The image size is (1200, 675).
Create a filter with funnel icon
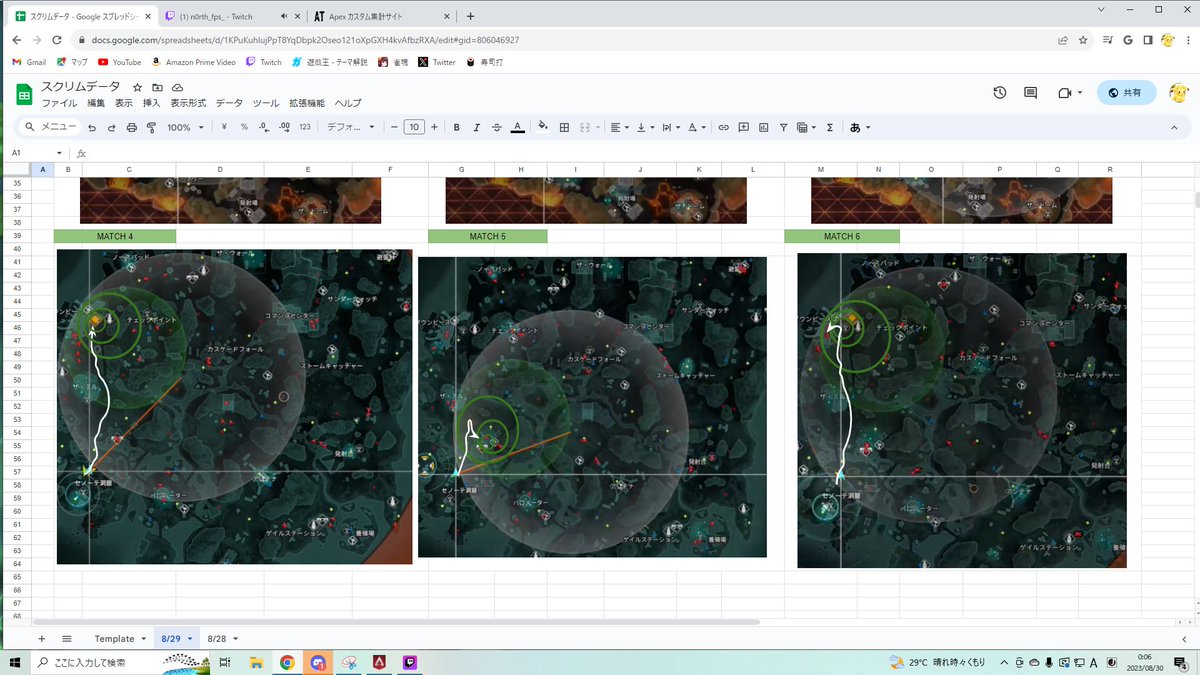pyautogui.click(x=784, y=127)
